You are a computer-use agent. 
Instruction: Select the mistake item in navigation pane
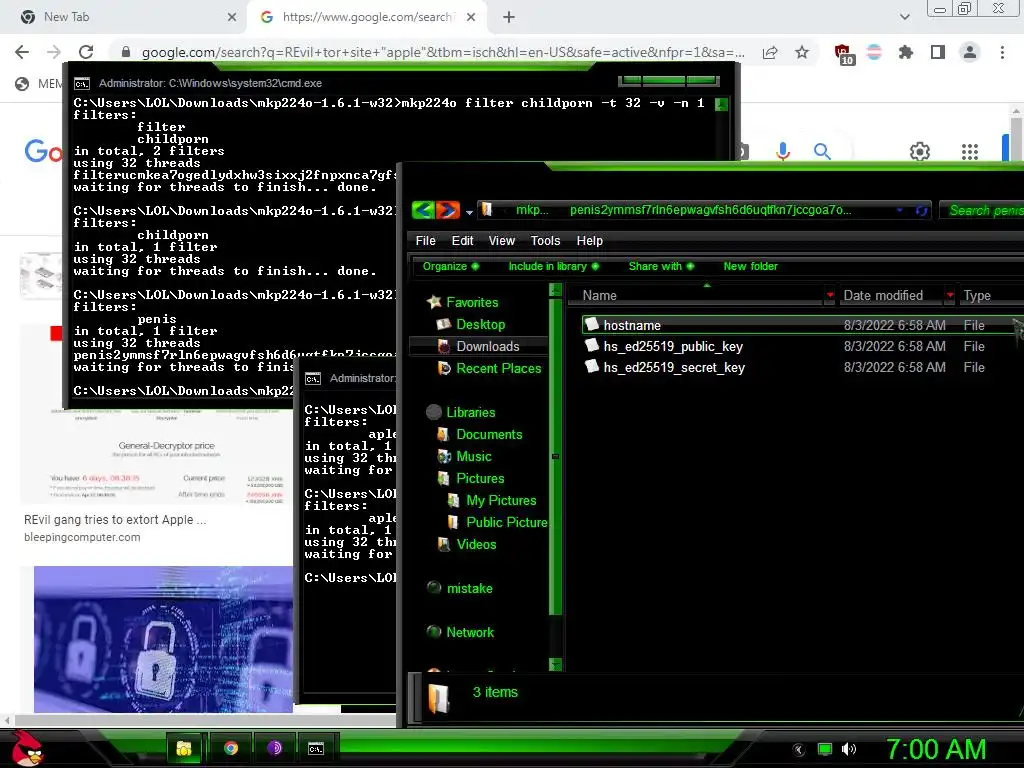coord(469,588)
